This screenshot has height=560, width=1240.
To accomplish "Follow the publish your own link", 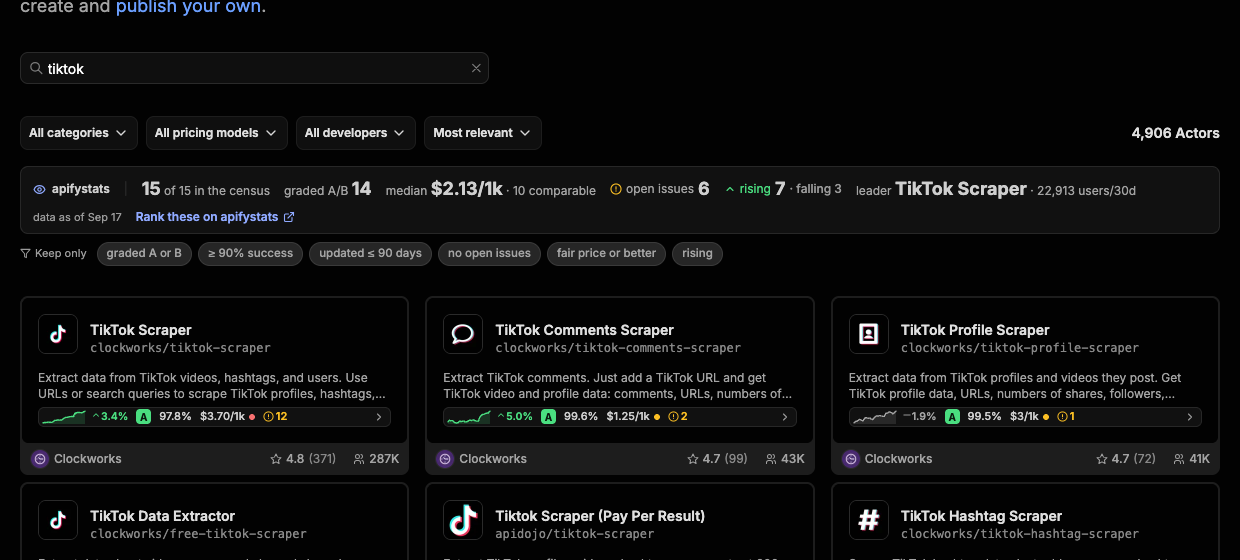I will (x=188, y=8).
